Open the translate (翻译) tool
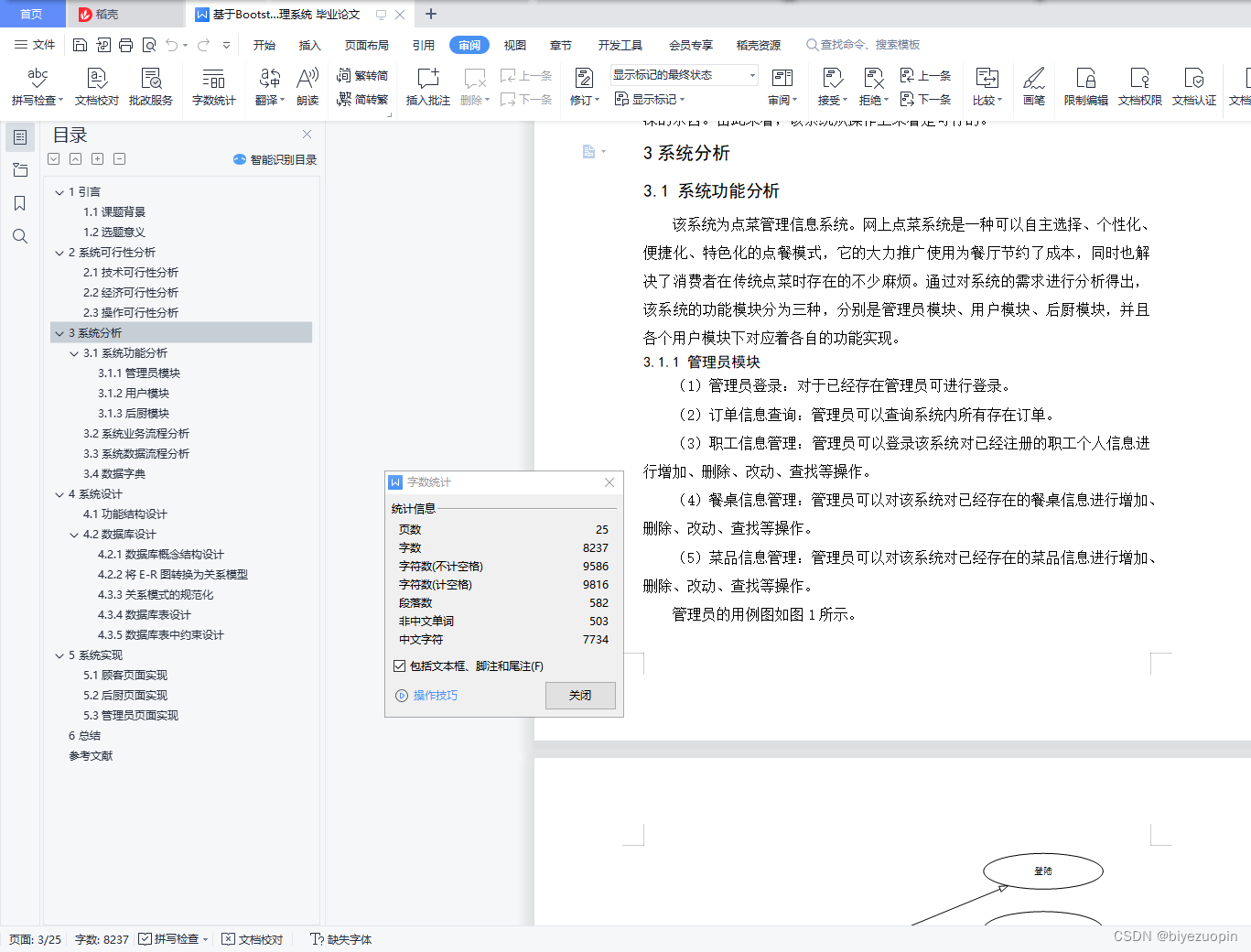This screenshot has width=1251, height=952. point(269,87)
